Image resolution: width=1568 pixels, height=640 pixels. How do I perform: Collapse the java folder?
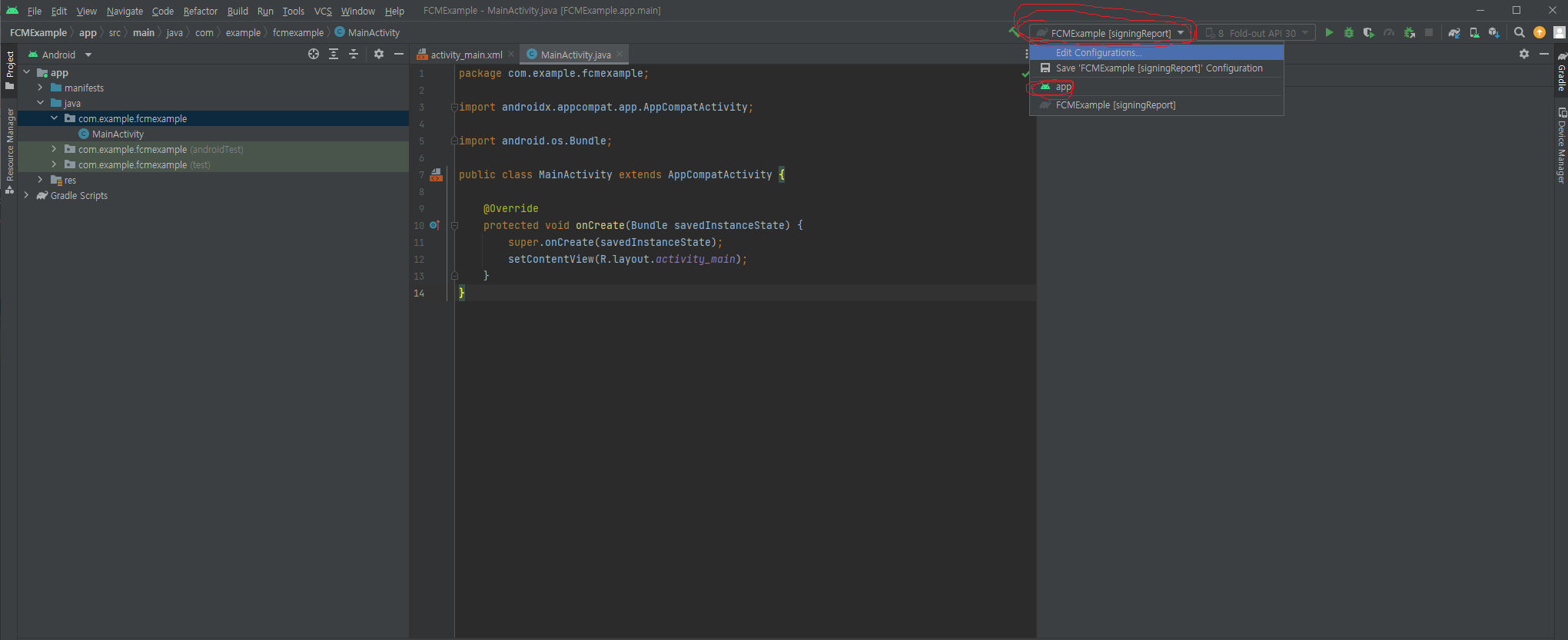pos(41,103)
